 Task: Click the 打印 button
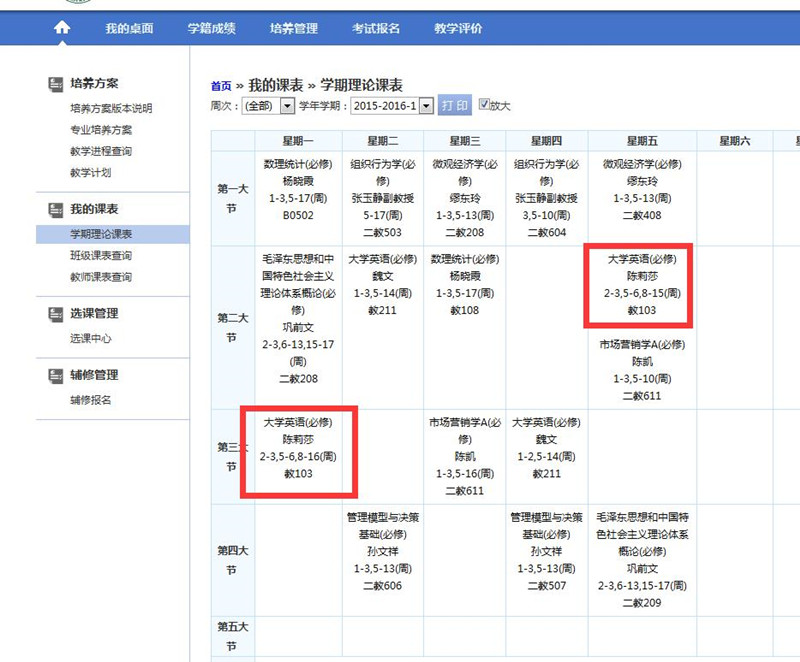[455, 106]
